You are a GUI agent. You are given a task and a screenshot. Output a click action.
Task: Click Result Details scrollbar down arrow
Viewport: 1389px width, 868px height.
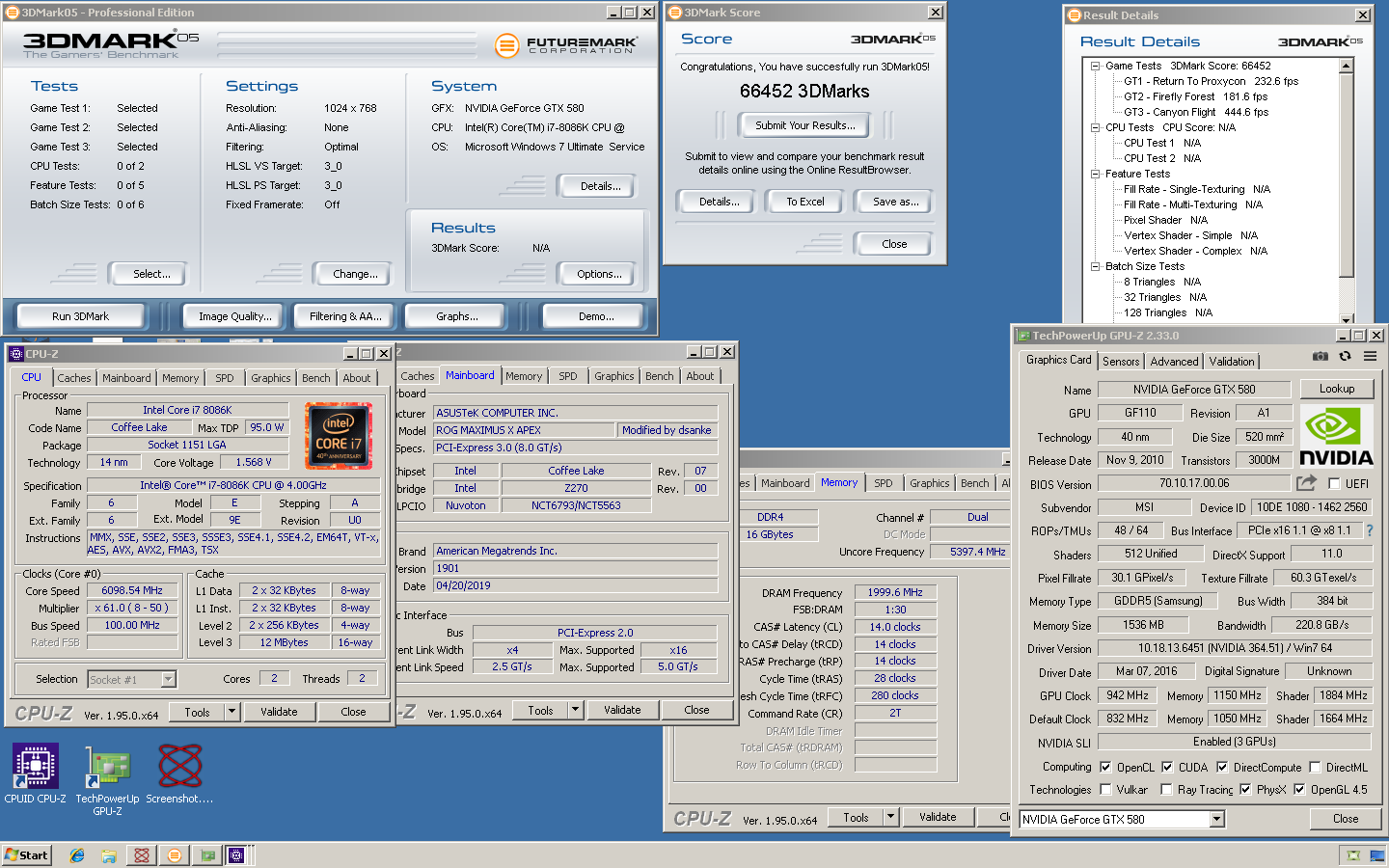tap(1347, 318)
